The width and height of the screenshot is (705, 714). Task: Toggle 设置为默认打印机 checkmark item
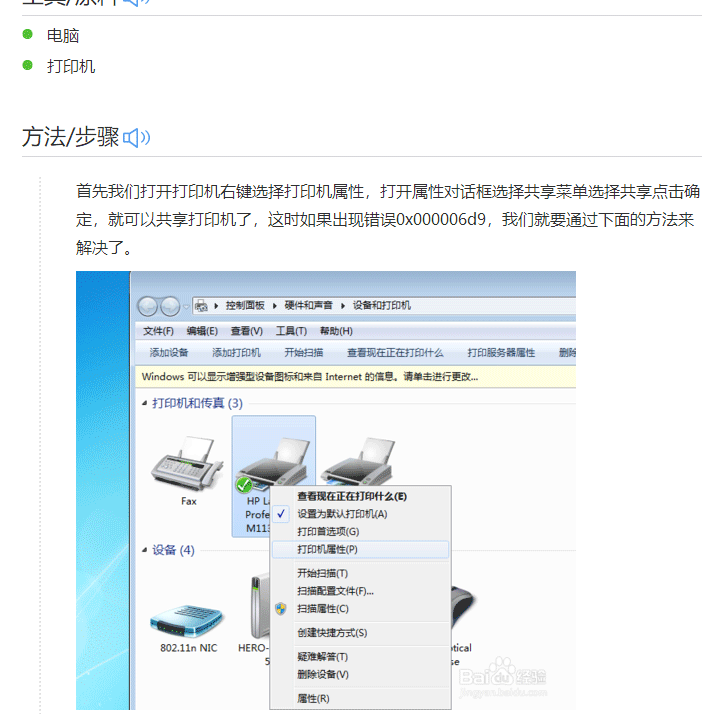(342, 514)
